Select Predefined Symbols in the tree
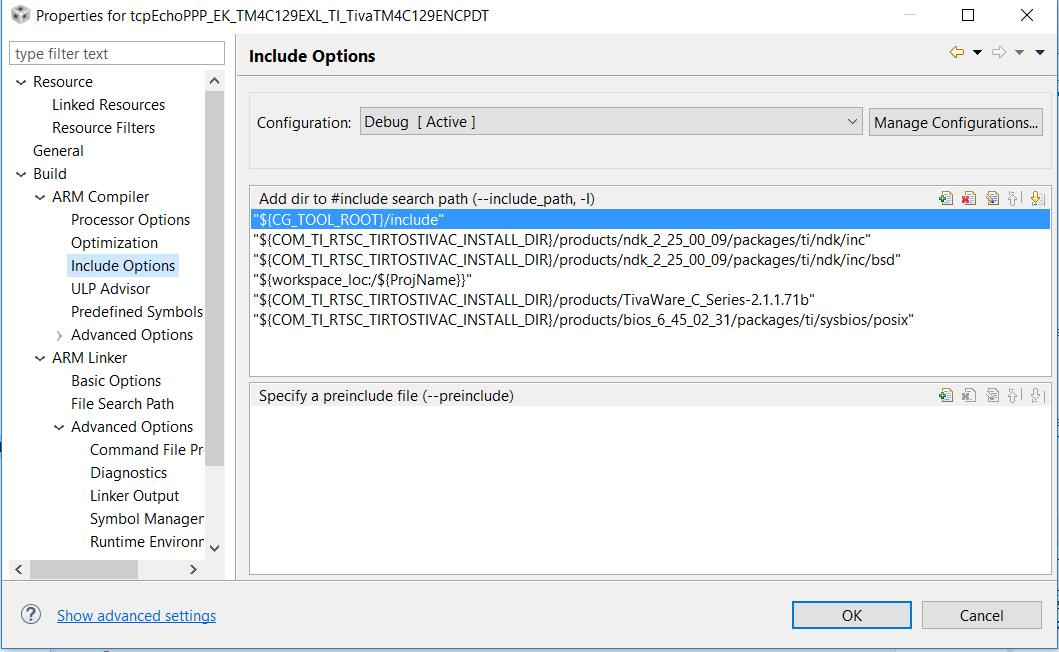1059x652 pixels. (137, 312)
